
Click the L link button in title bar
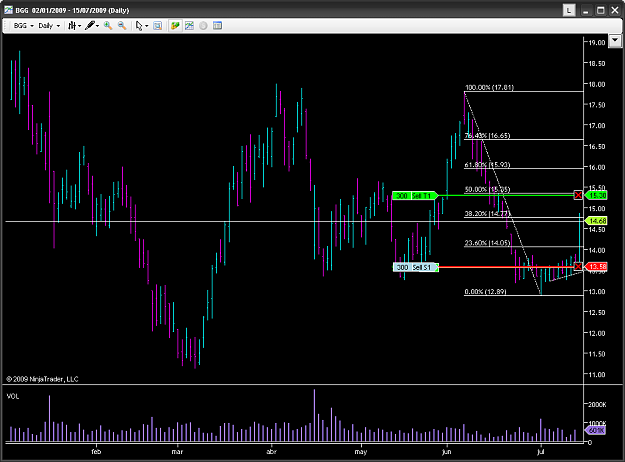point(569,10)
